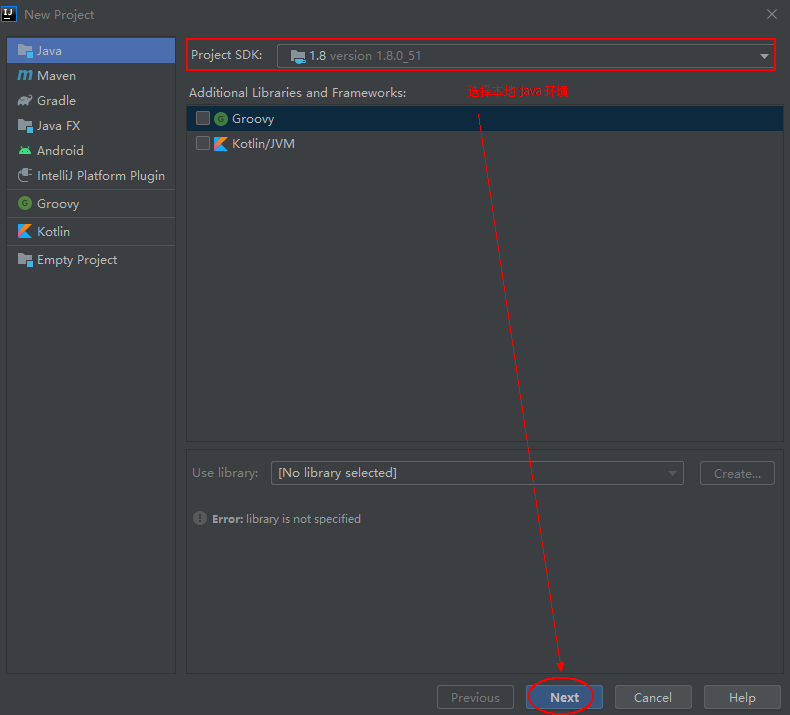Click the error warning icon
This screenshot has height=715, width=790.
tap(200, 518)
